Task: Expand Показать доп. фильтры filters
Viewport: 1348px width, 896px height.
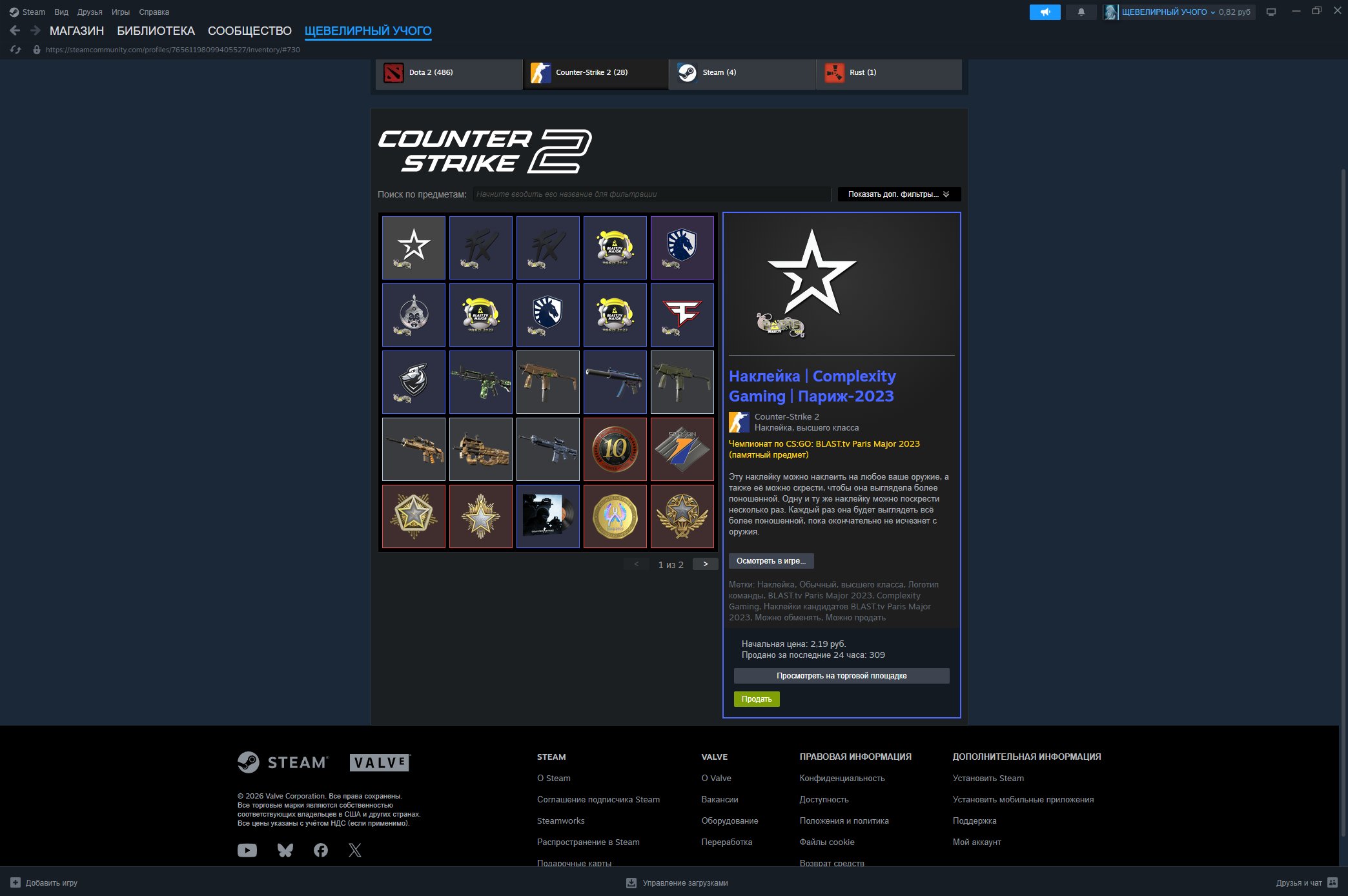Action: coord(899,194)
